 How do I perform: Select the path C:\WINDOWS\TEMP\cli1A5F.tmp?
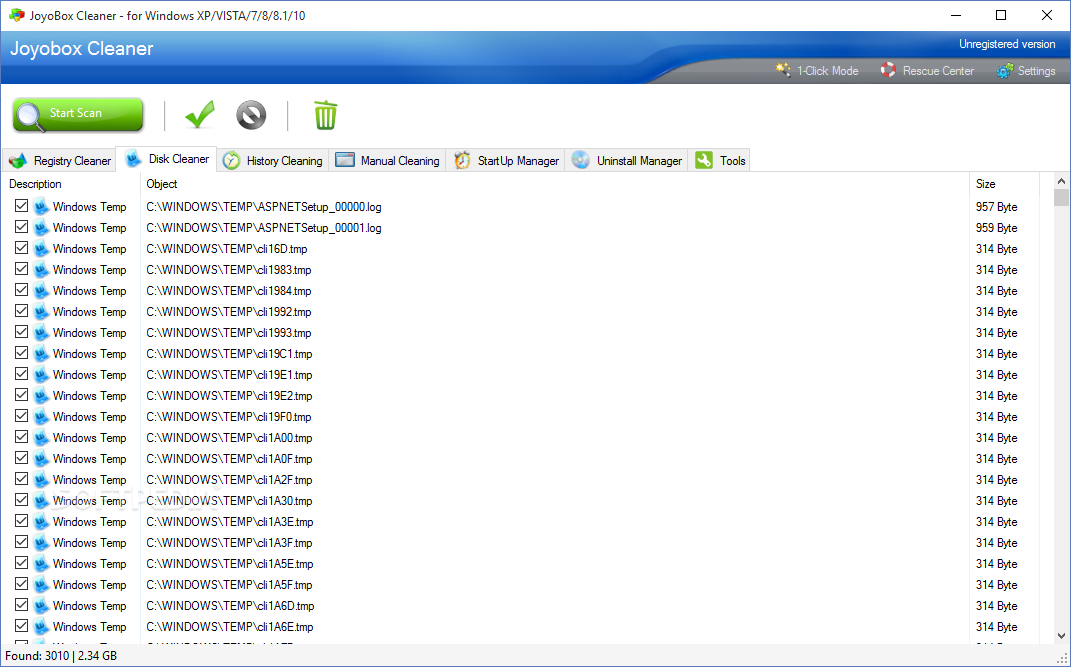(x=229, y=585)
